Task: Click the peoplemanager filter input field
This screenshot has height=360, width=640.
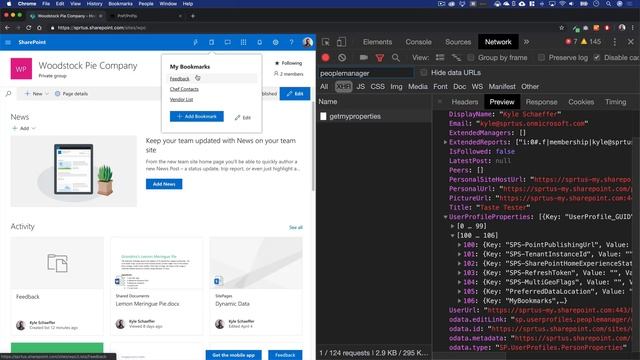Action: click(x=365, y=73)
